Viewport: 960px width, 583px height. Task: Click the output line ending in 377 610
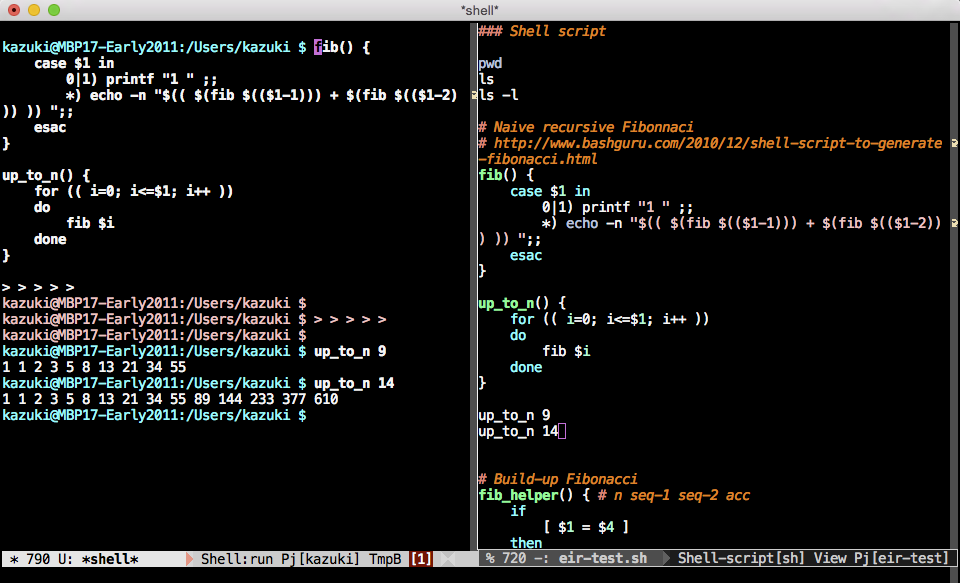pyautogui.click(x=170, y=399)
